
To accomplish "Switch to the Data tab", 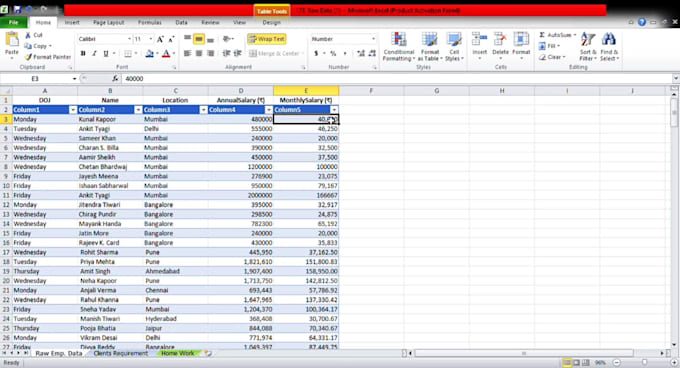I will pos(181,22).
